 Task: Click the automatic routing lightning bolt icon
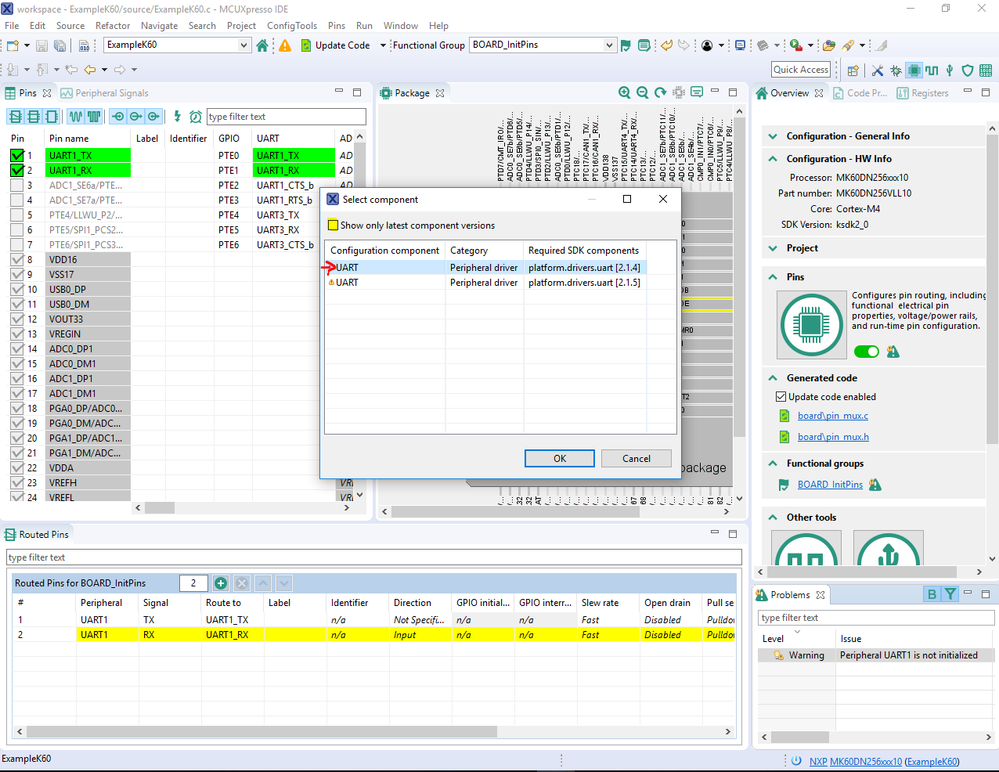coord(177,116)
